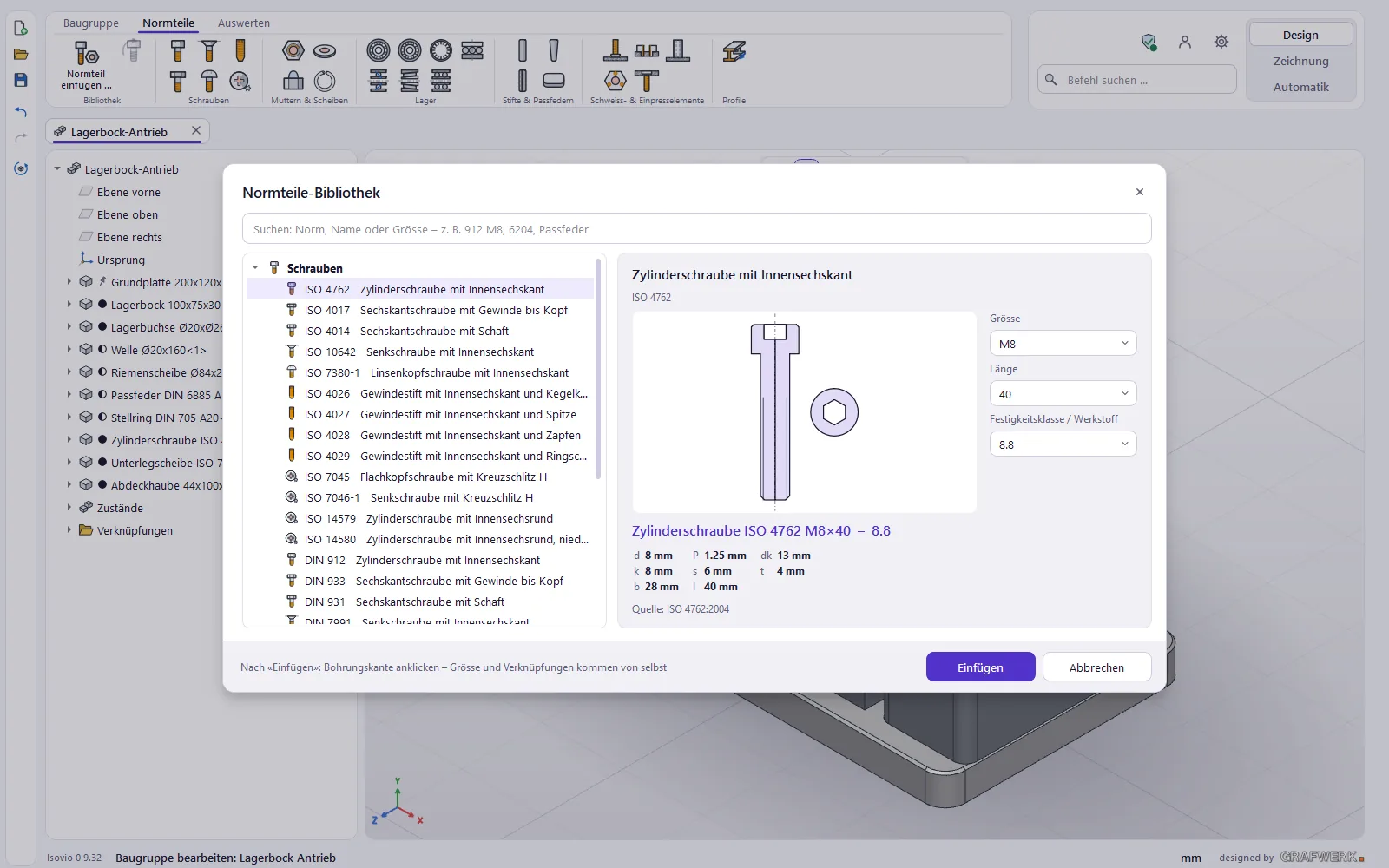Click the green shield status icon
This screenshot has width=1389, height=868.
pos(1149,42)
